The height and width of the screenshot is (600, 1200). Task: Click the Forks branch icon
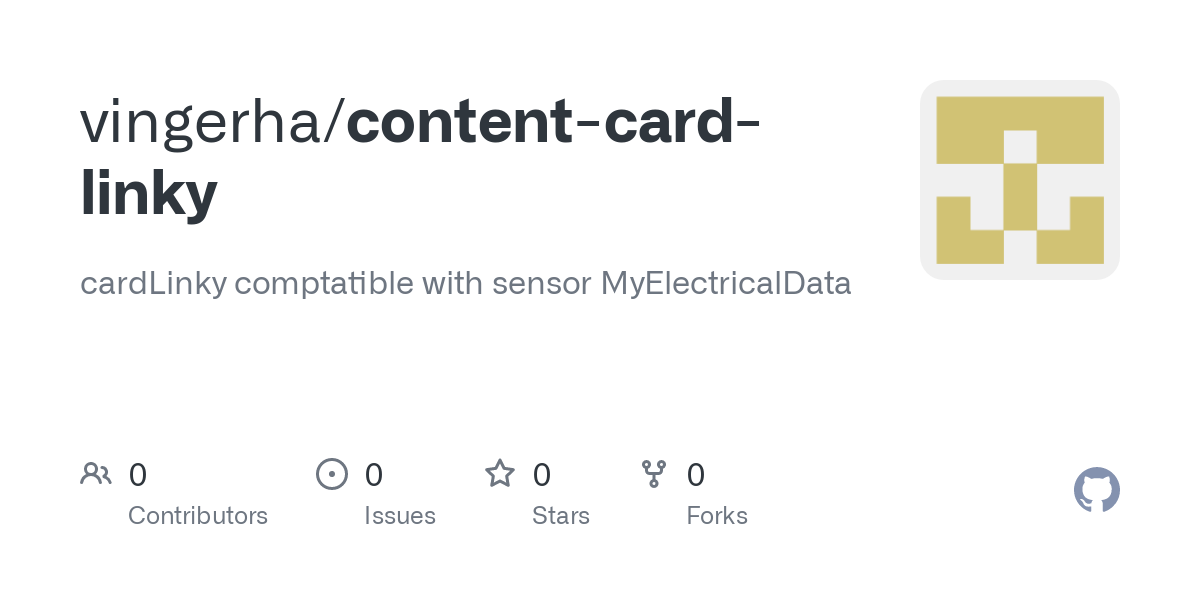click(654, 474)
